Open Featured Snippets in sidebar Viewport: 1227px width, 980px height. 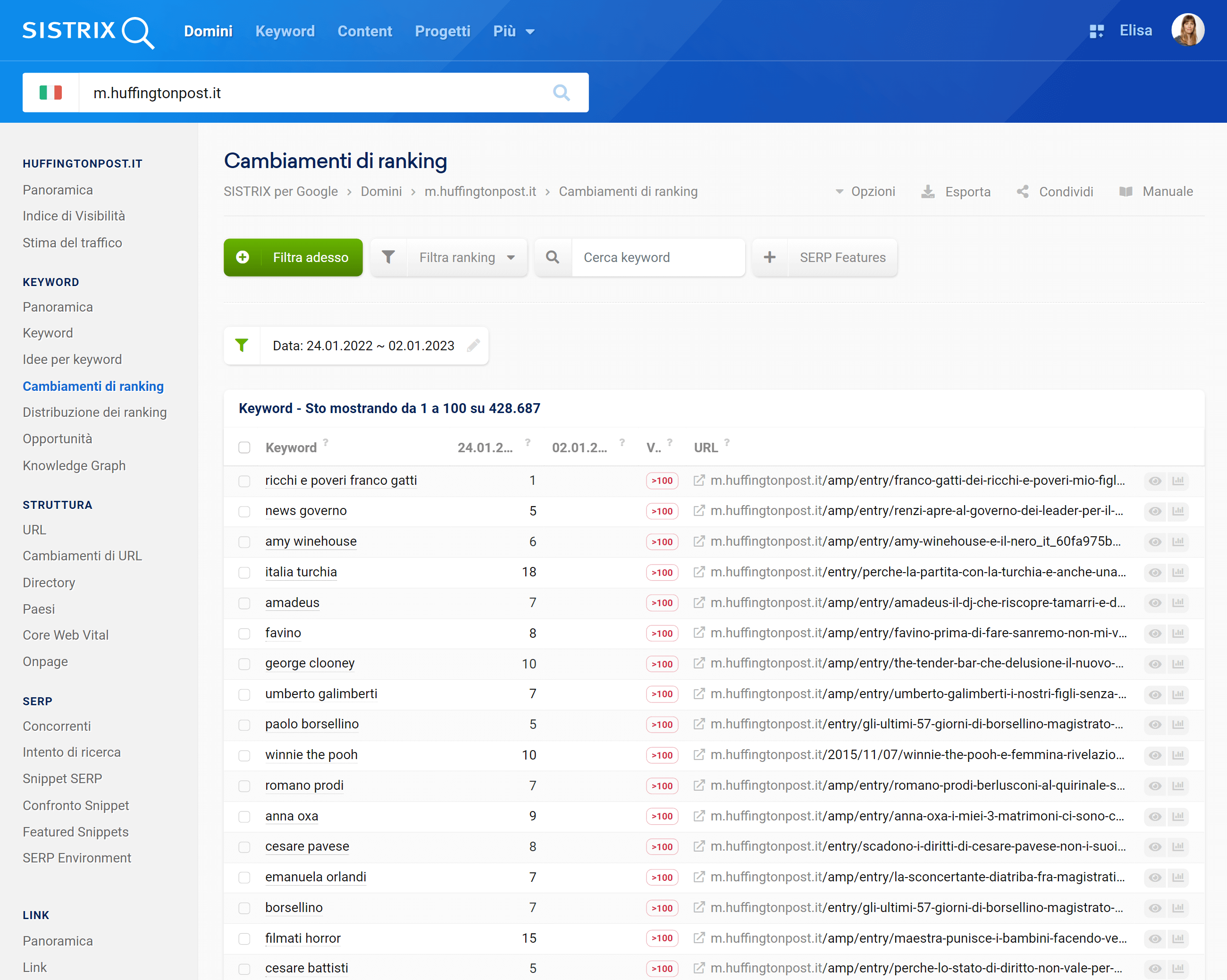tap(76, 832)
